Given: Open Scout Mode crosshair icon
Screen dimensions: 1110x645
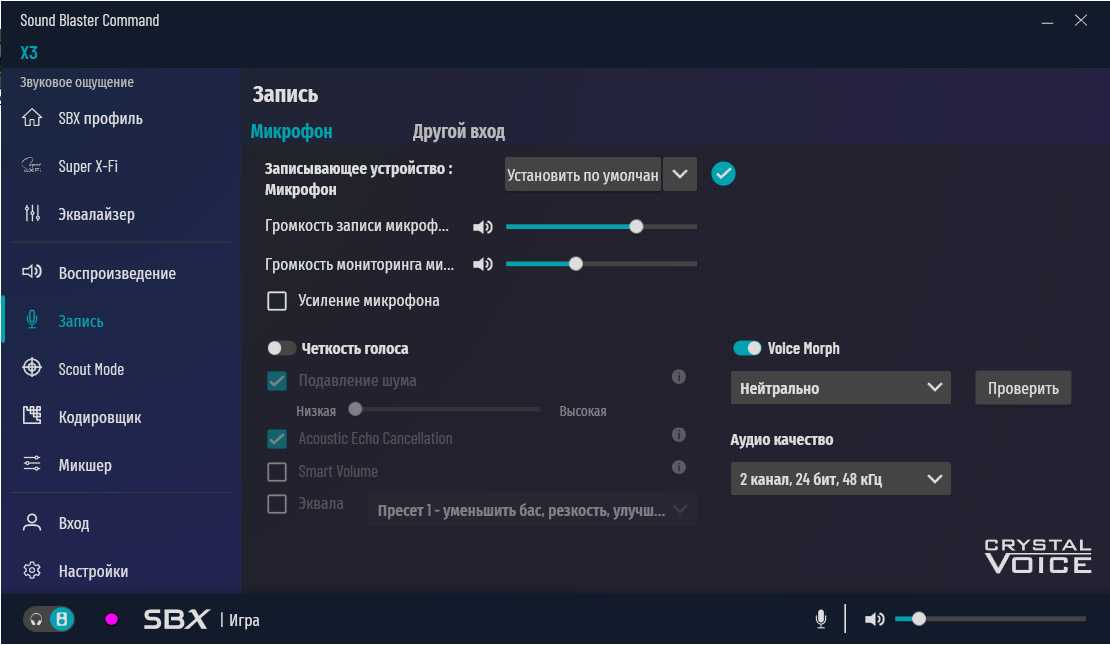Looking at the screenshot, I should click(32, 368).
